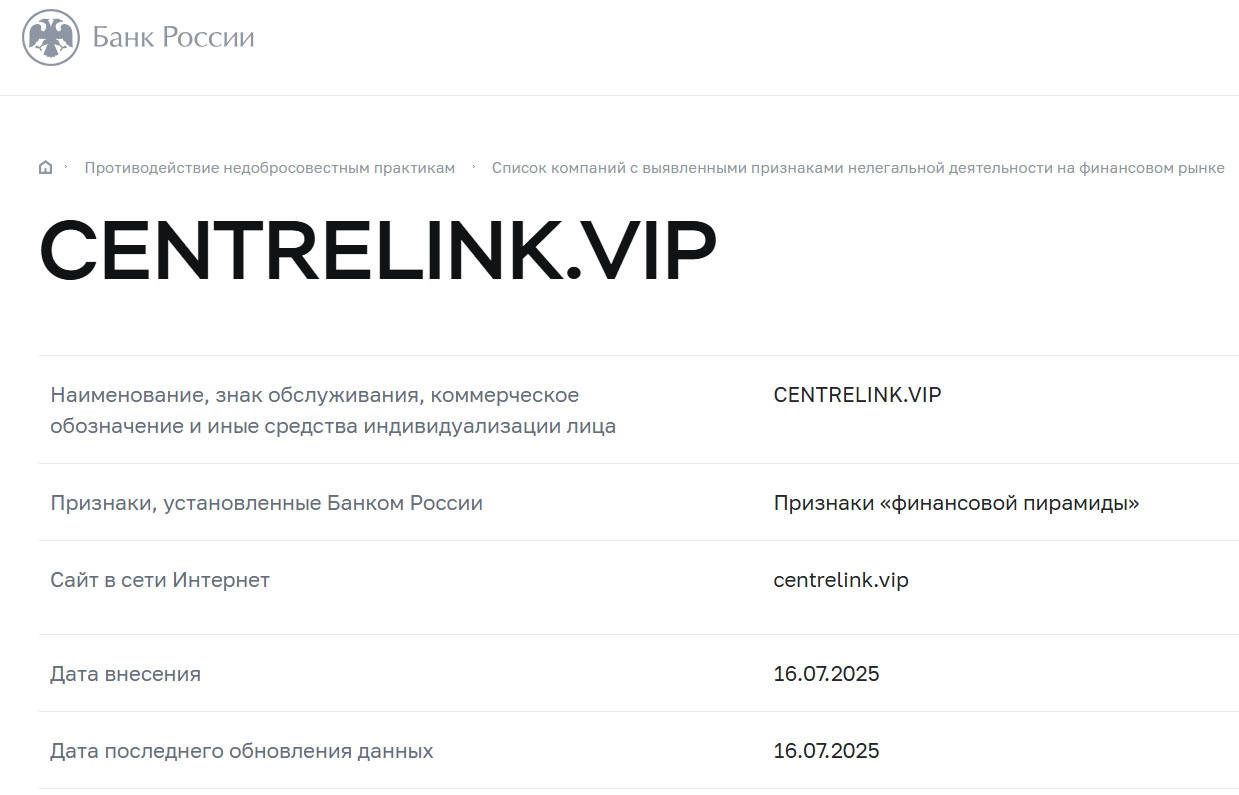Click the Bank of Russia eagle emblem
1239x795 pixels.
click(x=51, y=38)
